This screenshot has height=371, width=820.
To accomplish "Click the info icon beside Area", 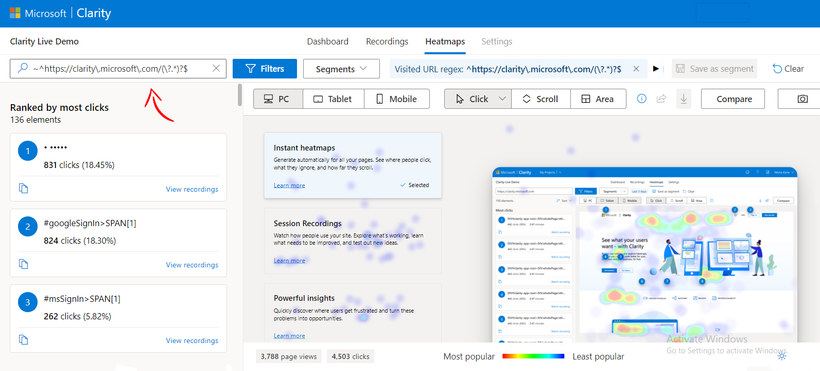I will pyautogui.click(x=642, y=98).
